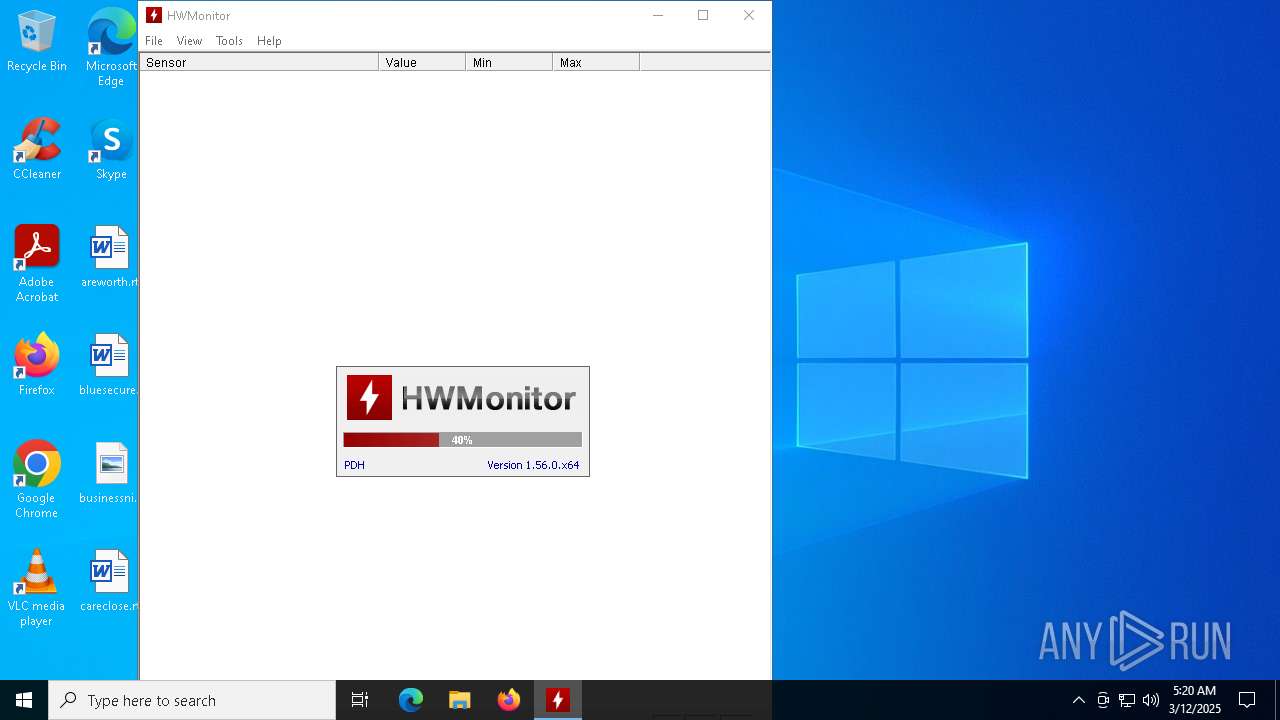This screenshot has height=720, width=1280.
Task: Open the notification center icon
Action: point(1247,700)
